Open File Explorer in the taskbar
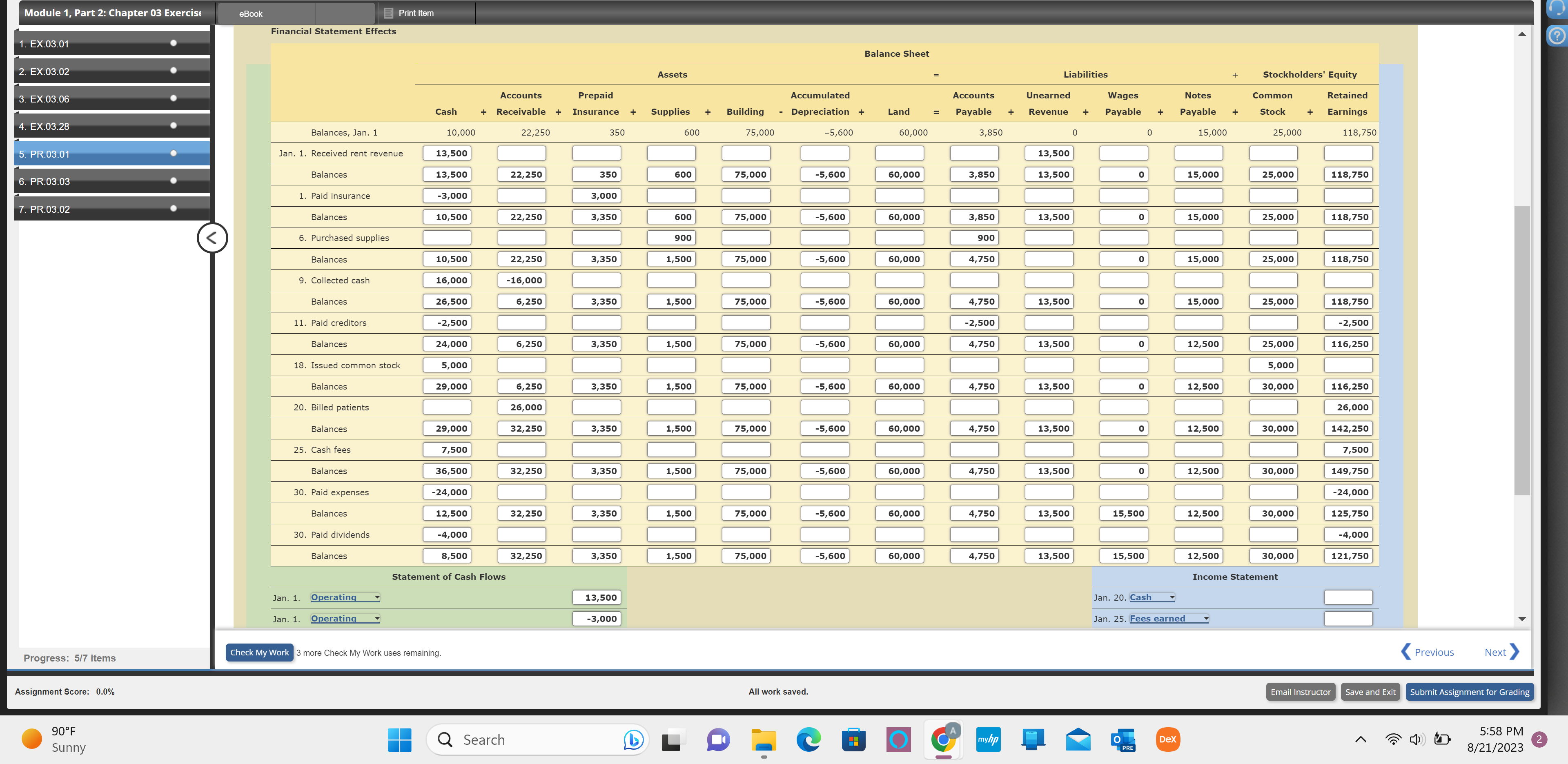1568x764 pixels. coord(763,739)
